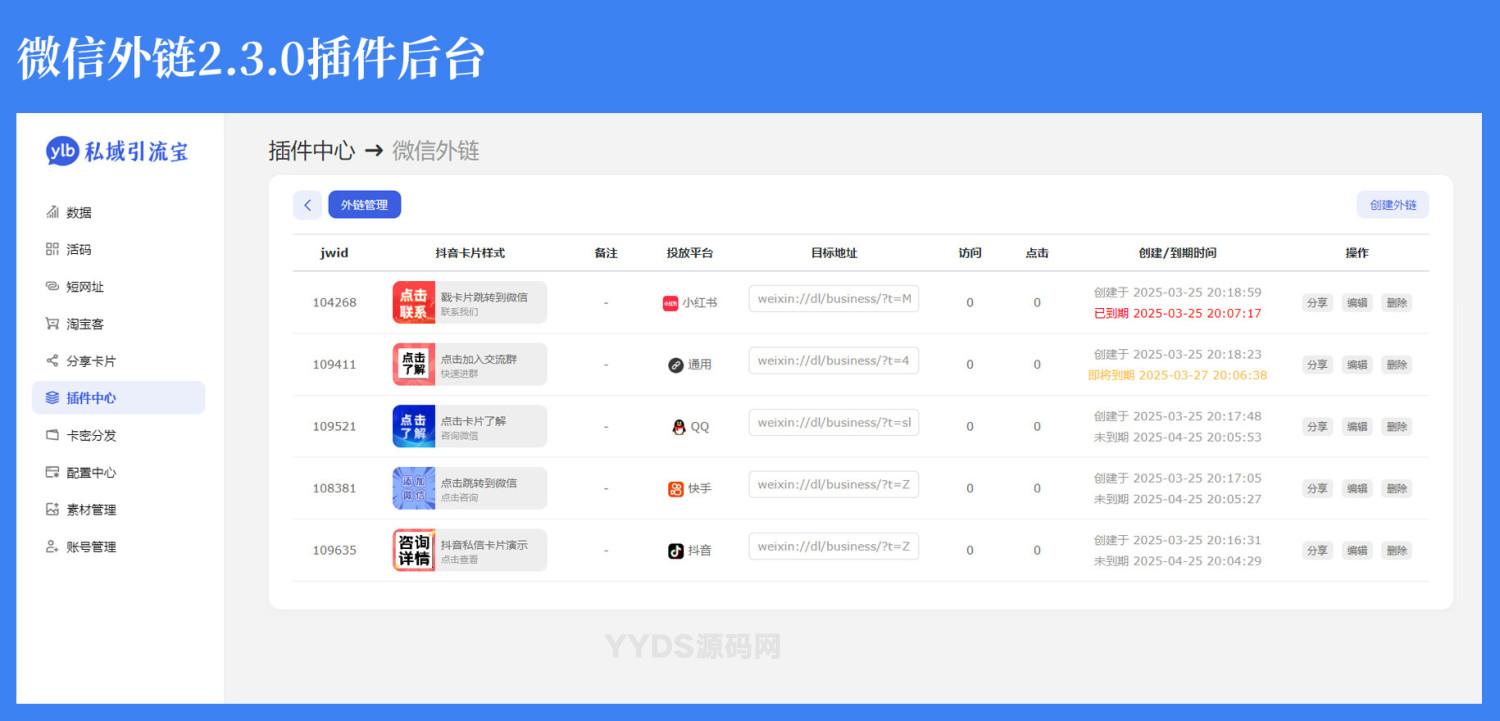This screenshot has width=1500, height=721.
Task: Share the link with jwid 104268
Action: (1317, 303)
